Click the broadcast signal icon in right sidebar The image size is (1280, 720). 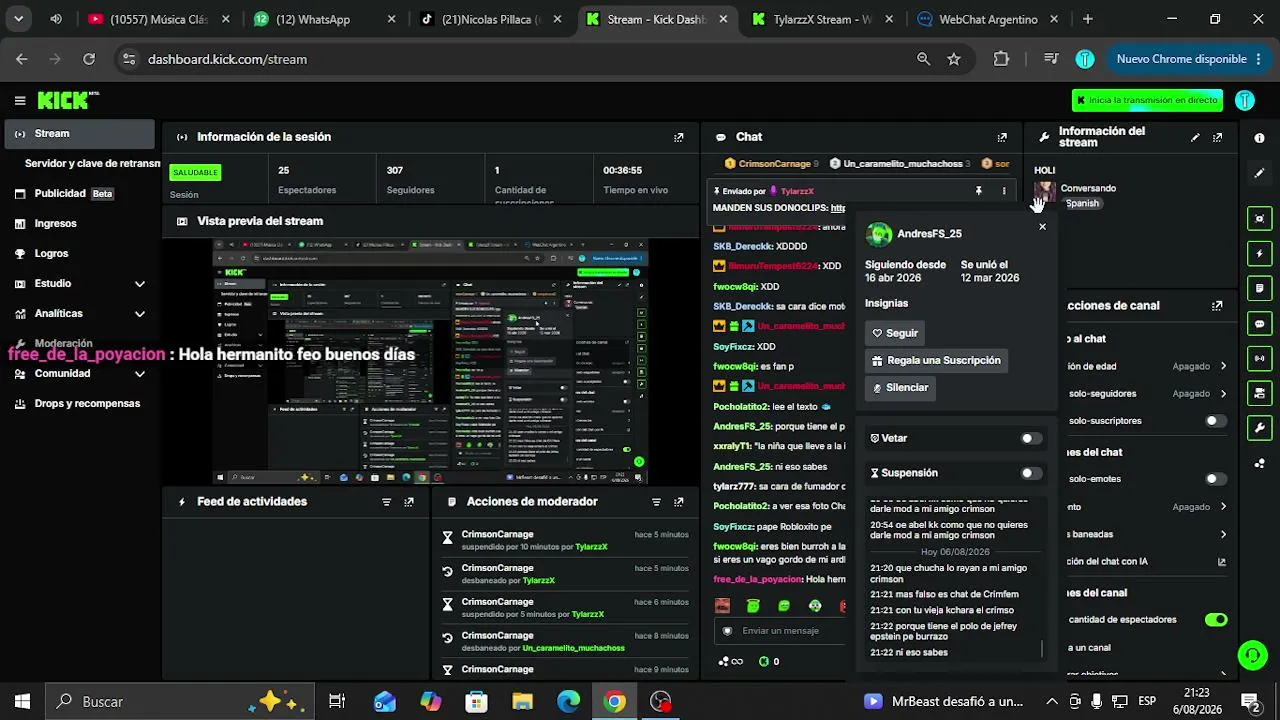click(1259, 358)
